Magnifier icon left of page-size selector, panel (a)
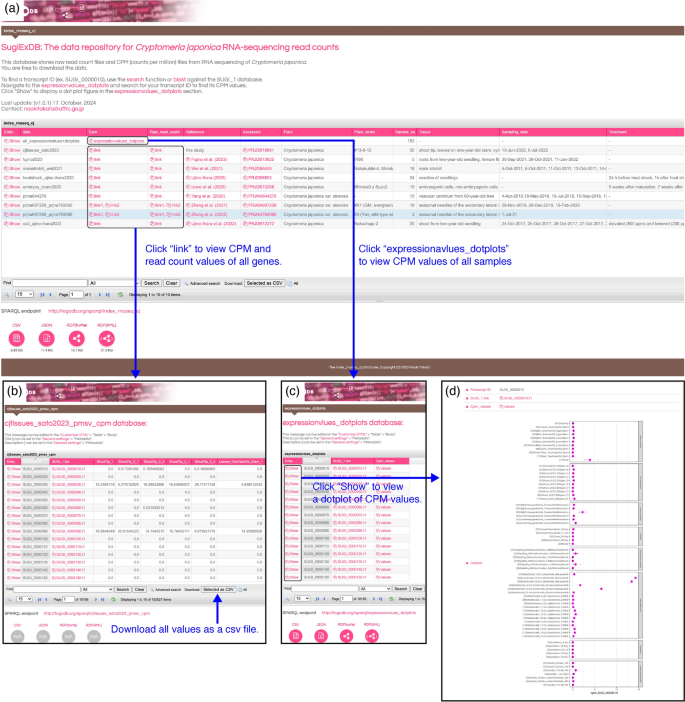Image resolution: width=685 pixels, height=702 pixels. (7, 295)
